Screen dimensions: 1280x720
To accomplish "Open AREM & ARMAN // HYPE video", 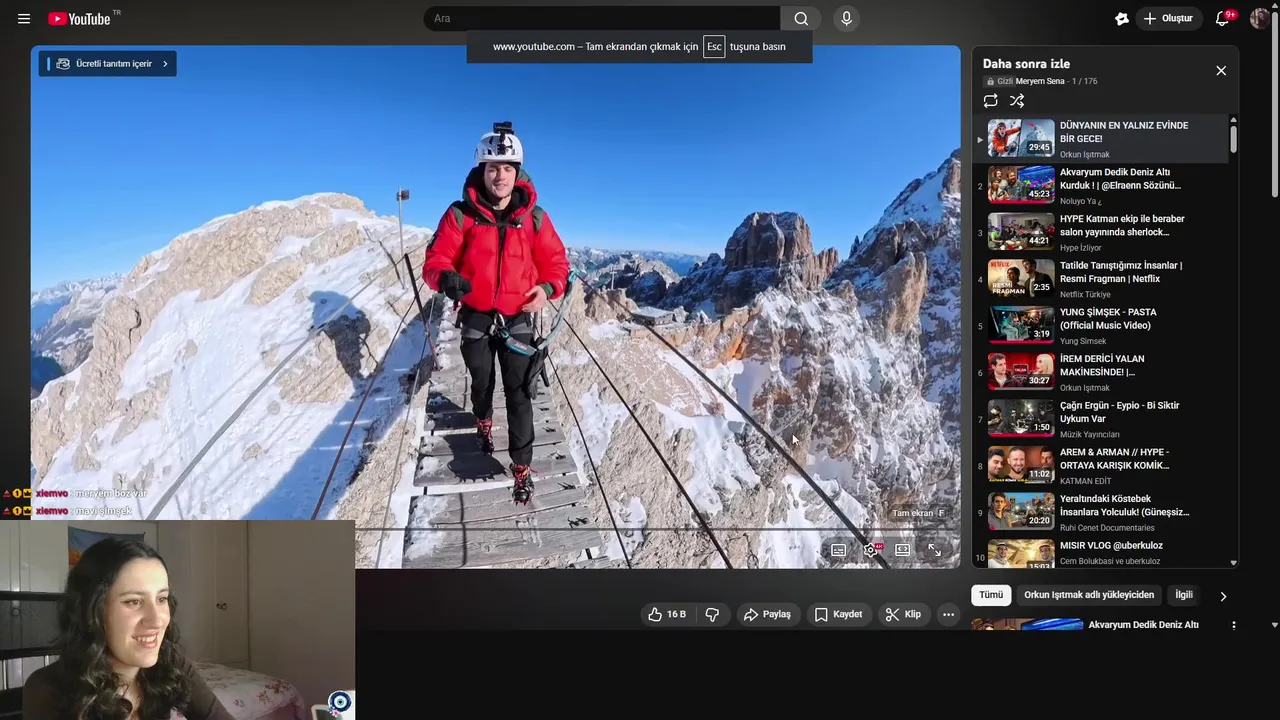I will pyautogui.click(x=1115, y=459).
